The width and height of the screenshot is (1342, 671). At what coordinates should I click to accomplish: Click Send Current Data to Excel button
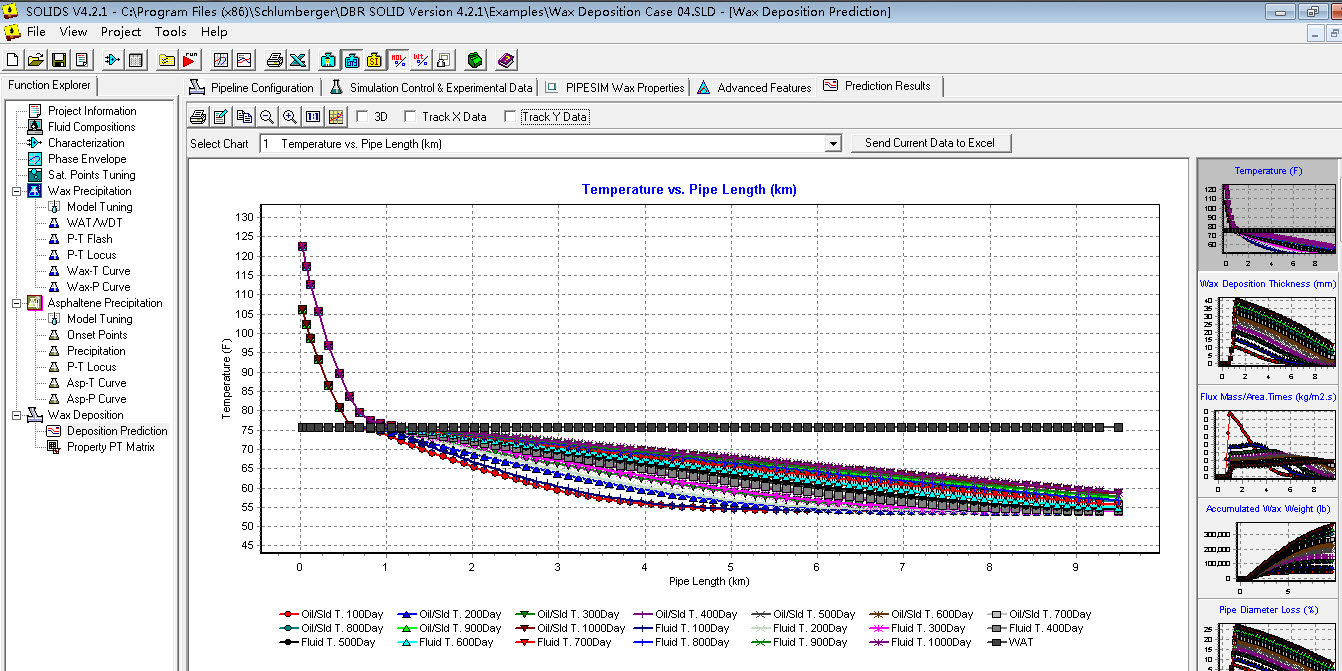[930, 143]
